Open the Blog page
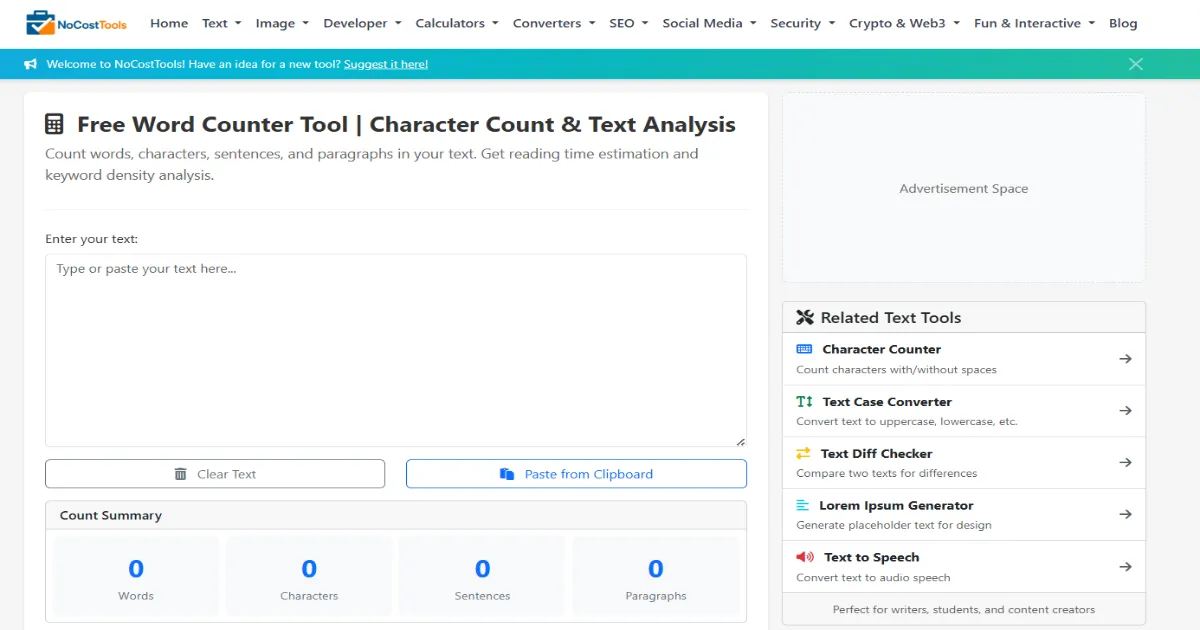Viewport: 1200px width, 630px height. pyautogui.click(x=1123, y=23)
